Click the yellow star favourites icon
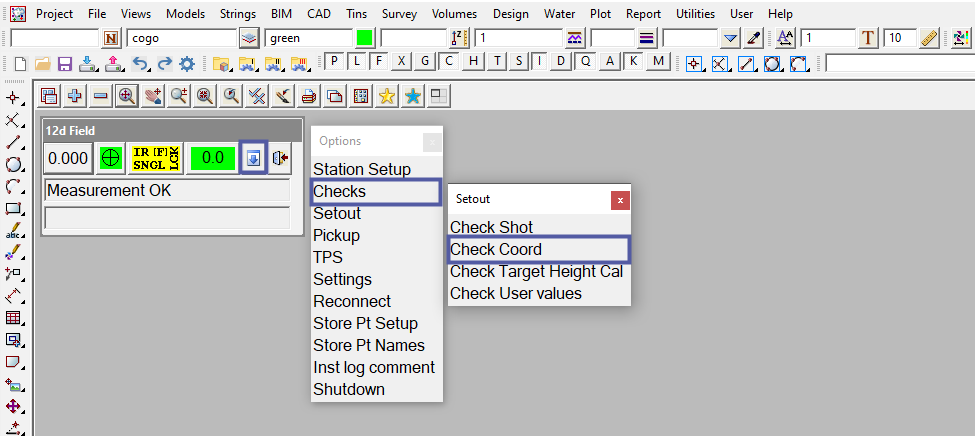The height and width of the screenshot is (436, 975). [x=386, y=96]
